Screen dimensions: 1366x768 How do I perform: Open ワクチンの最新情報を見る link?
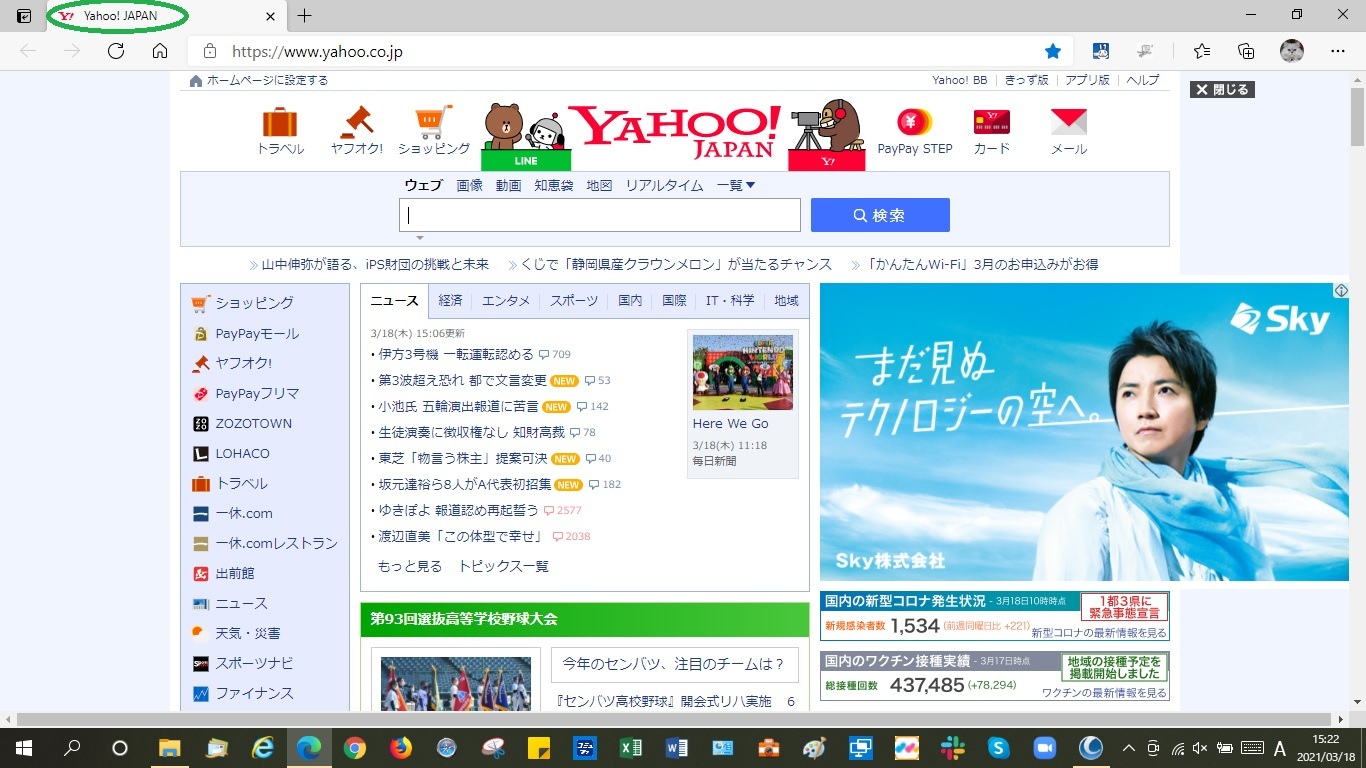coord(1104,692)
